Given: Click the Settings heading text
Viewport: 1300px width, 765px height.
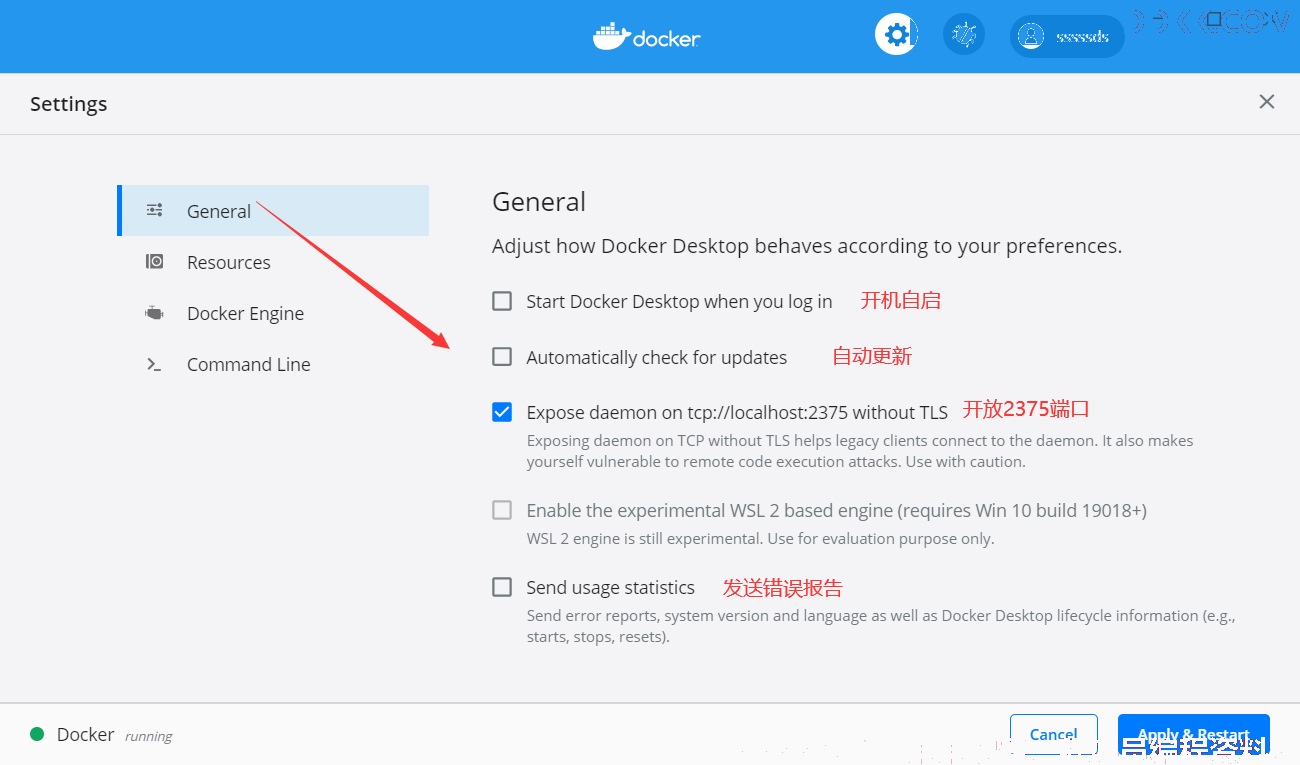Looking at the screenshot, I should [x=68, y=104].
